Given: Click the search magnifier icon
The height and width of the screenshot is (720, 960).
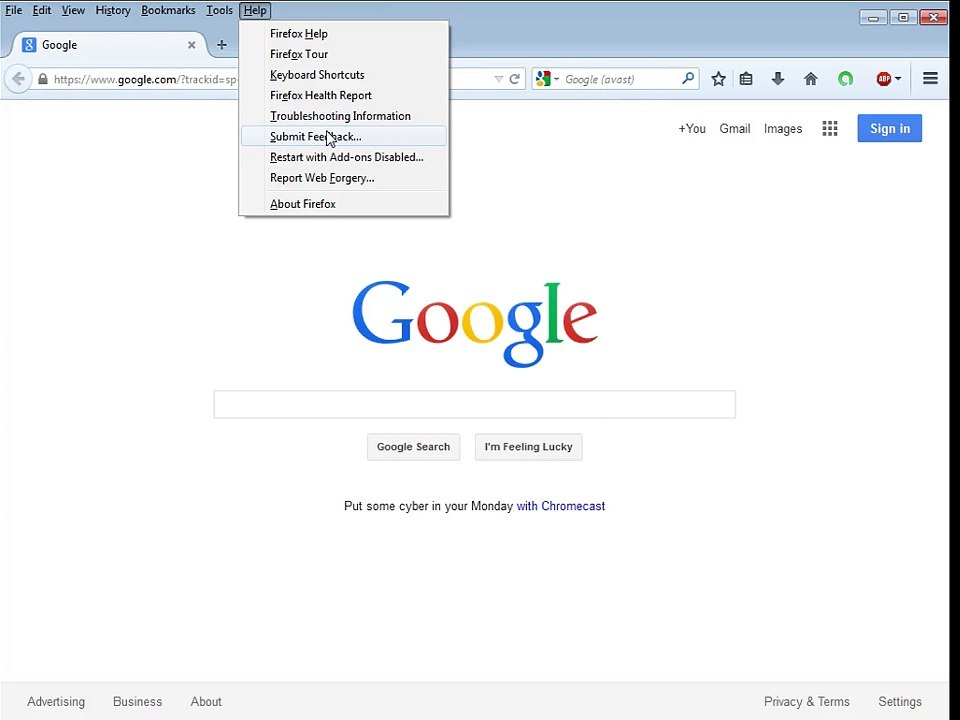Looking at the screenshot, I should pyautogui.click(x=688, y=78).
